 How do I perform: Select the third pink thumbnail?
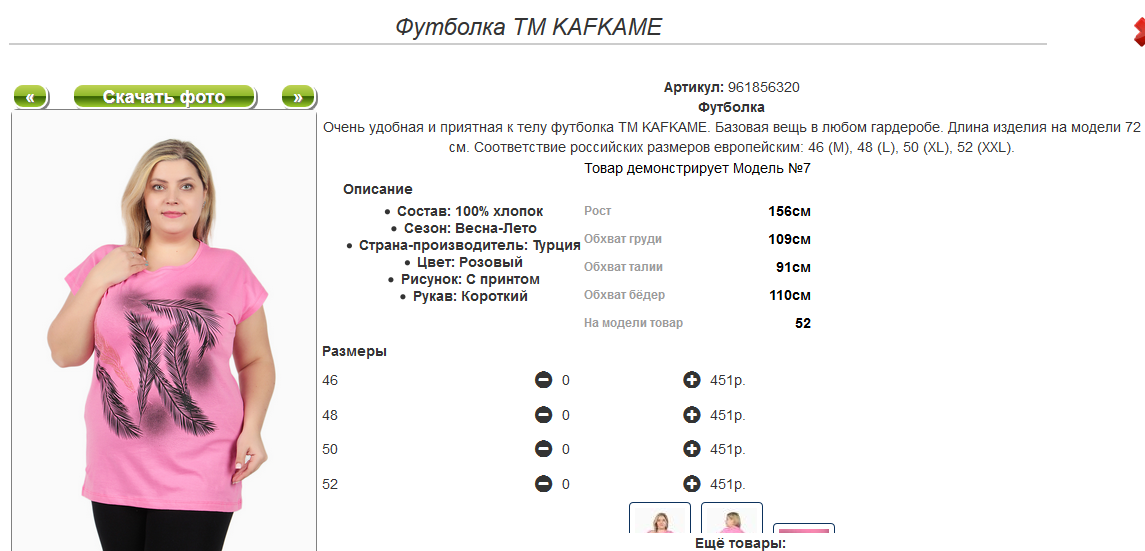pos(804,529)
